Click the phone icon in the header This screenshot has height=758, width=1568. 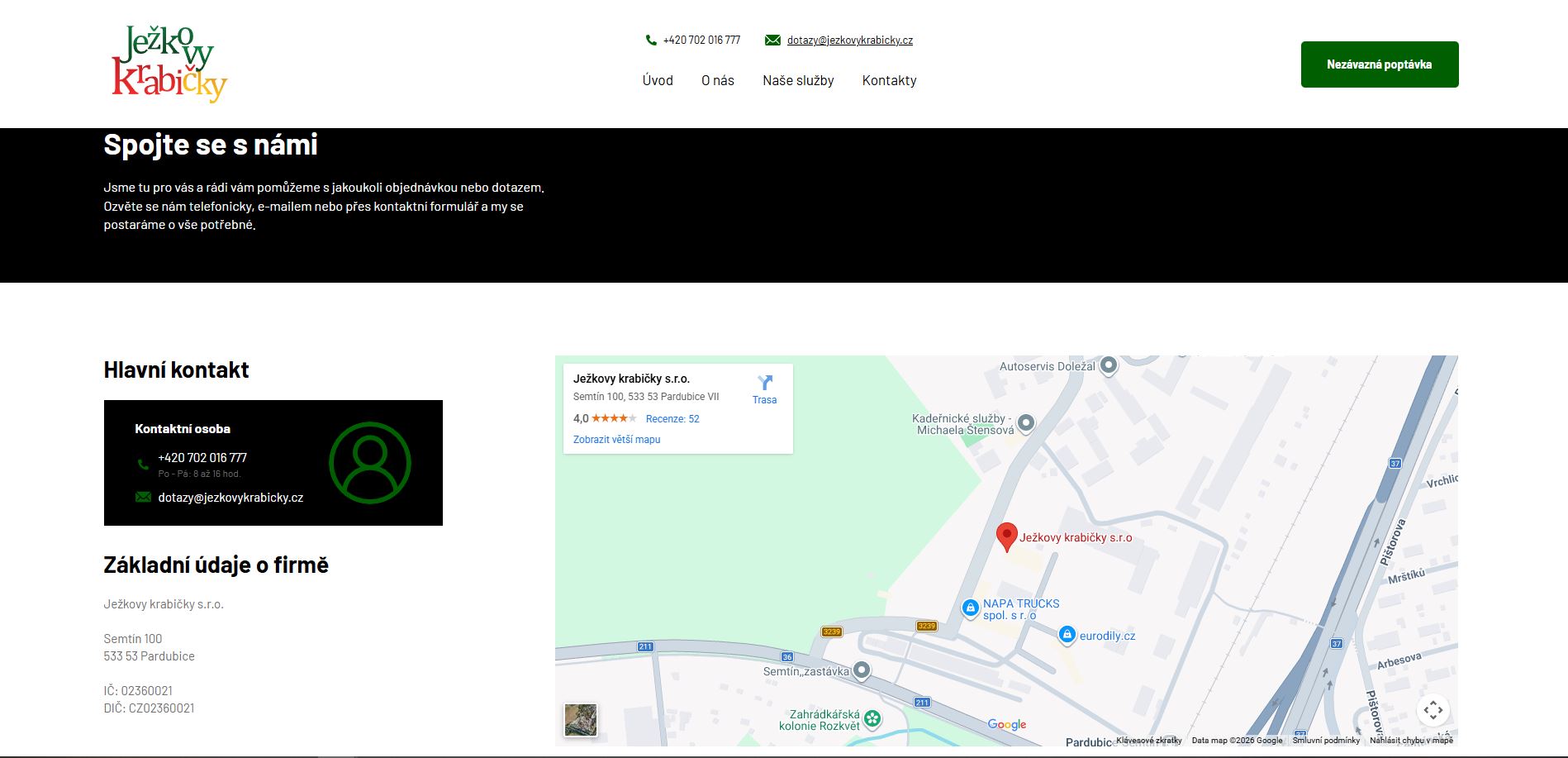pyautogui.click(x=651, y=40)
